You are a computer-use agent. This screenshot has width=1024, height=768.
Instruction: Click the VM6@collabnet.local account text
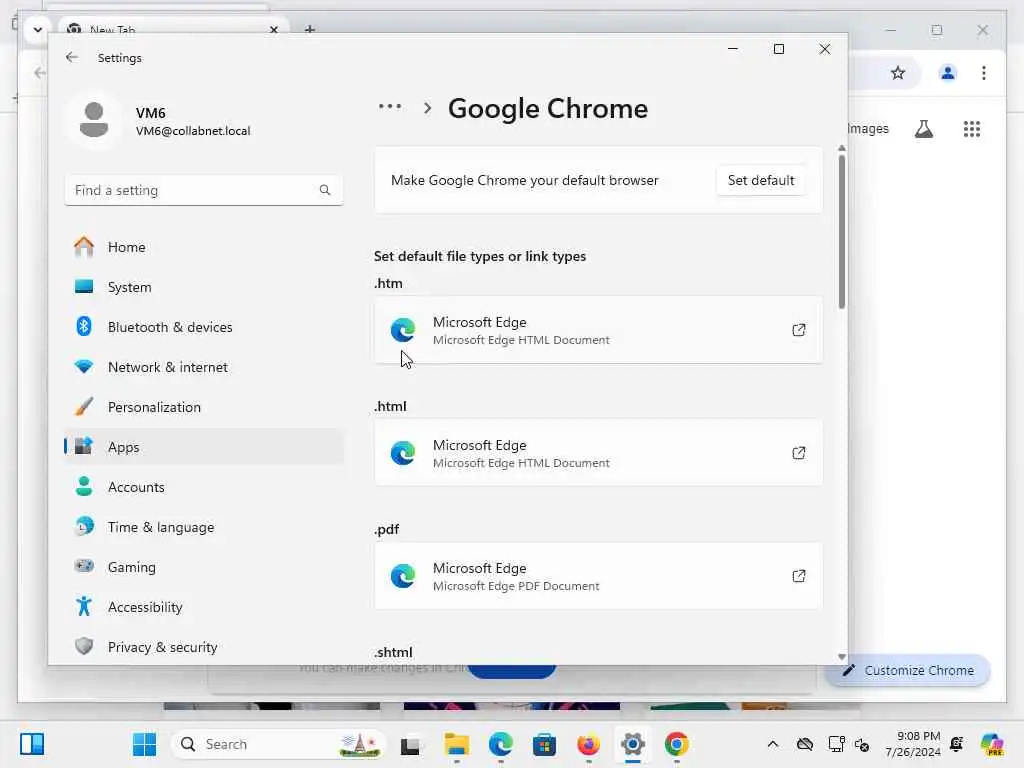(193, 131)
